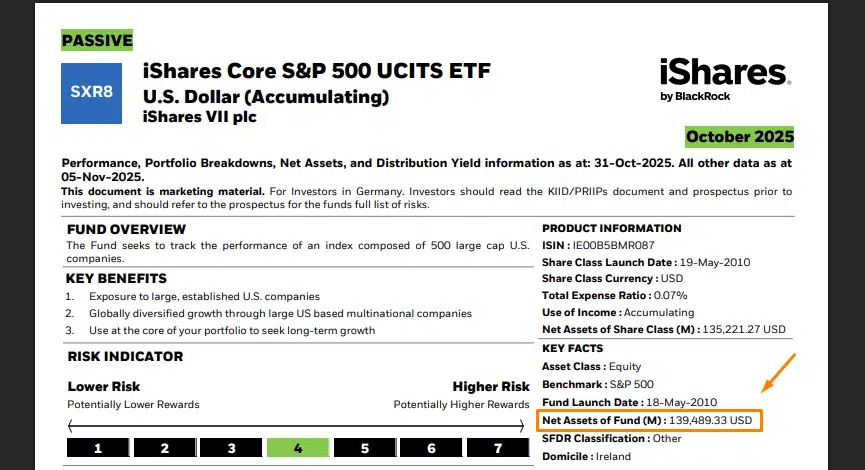Viewport: 865px width, 470px height.
Task: Click the green highlighted risk level 4
Action: [x=298, y=448]
